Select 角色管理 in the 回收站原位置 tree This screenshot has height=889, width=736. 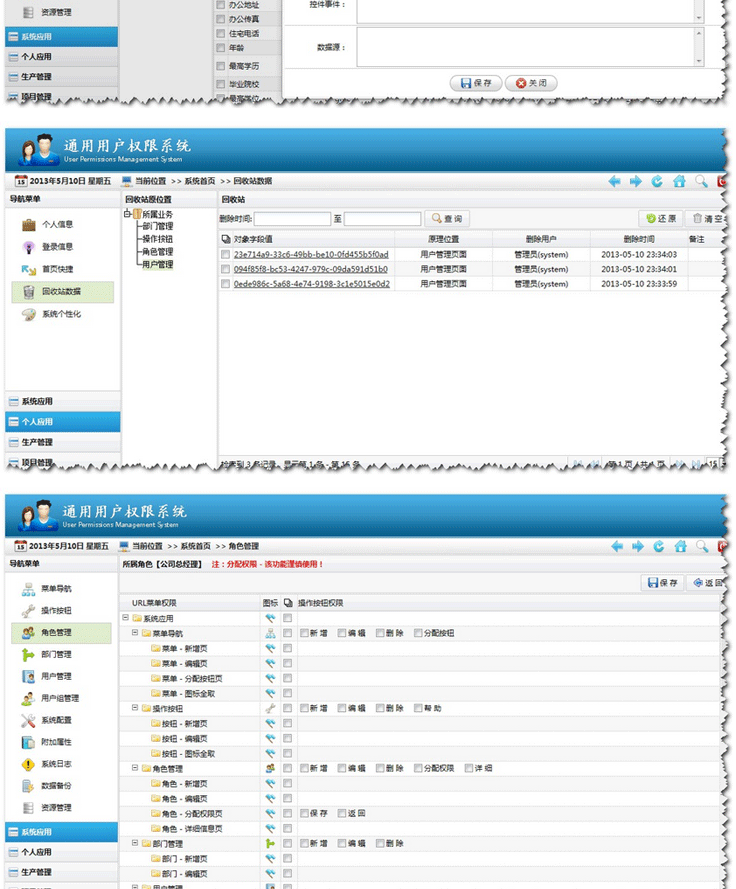coord(158,252)
